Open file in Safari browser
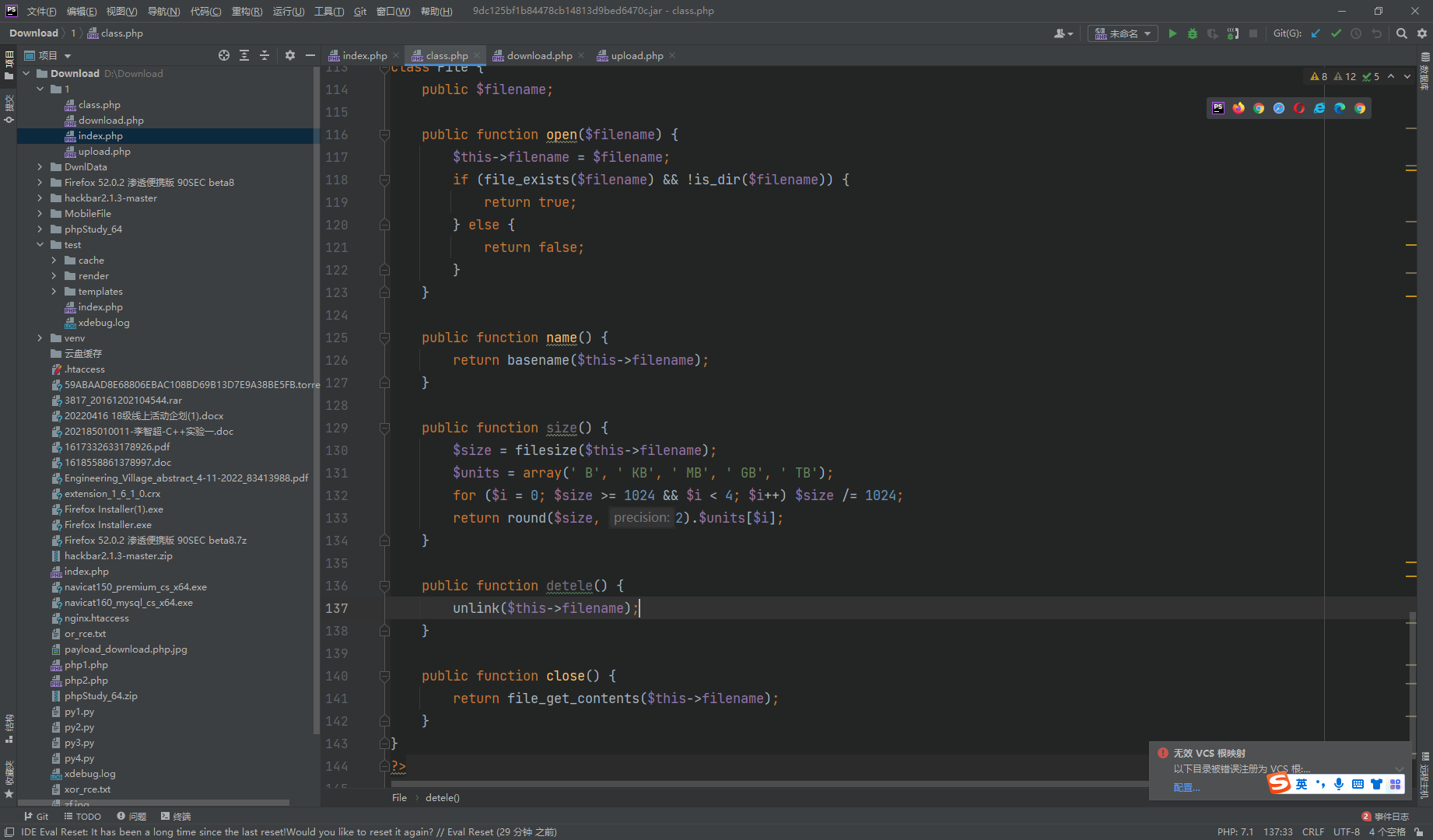The image size is (1433, 840). click(1279, 108)
